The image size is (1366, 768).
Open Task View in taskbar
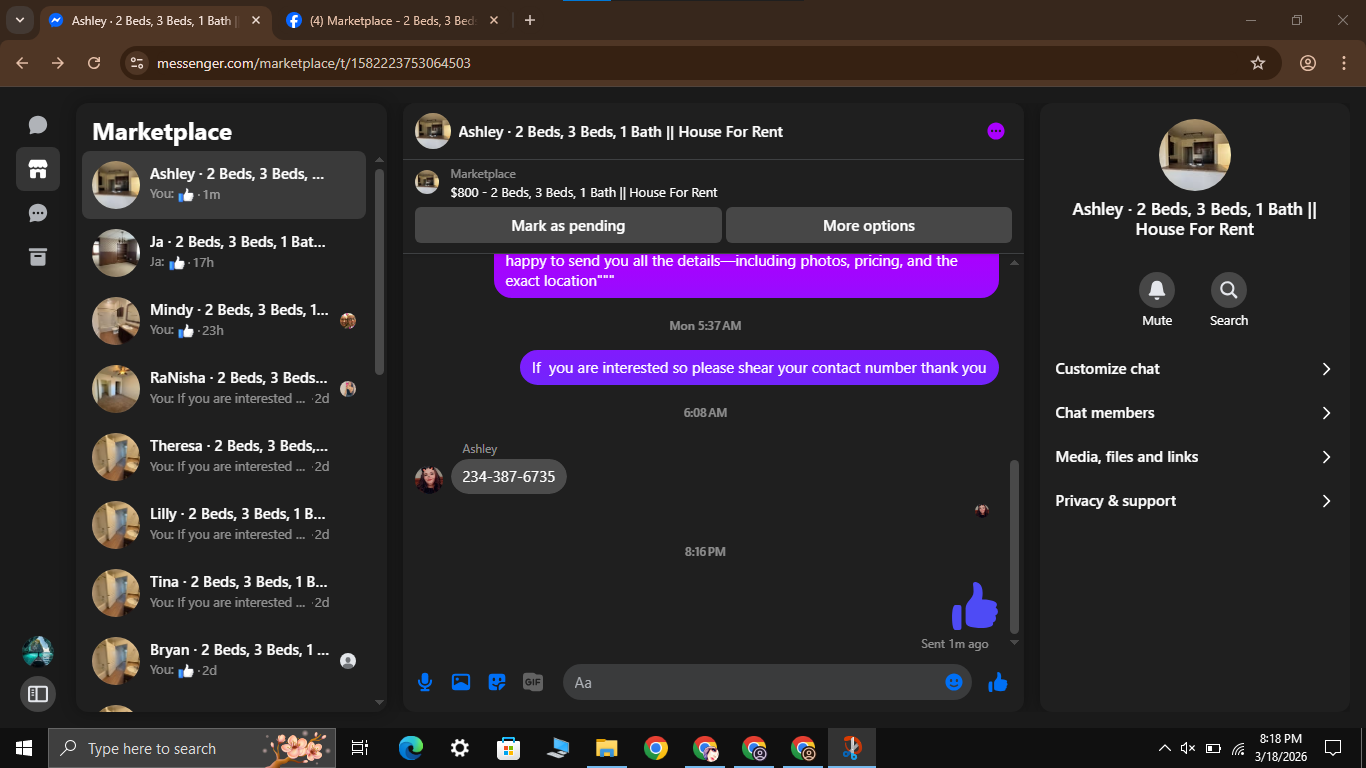pos(360,748)
